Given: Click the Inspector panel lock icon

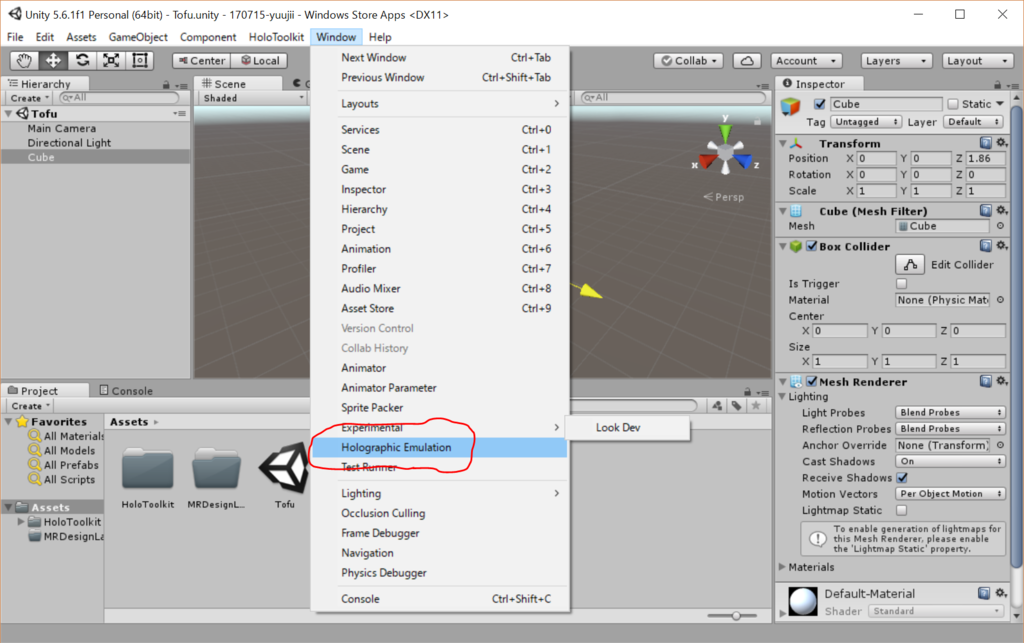Looking at the screenshot, I should click(x=997, y=85).
